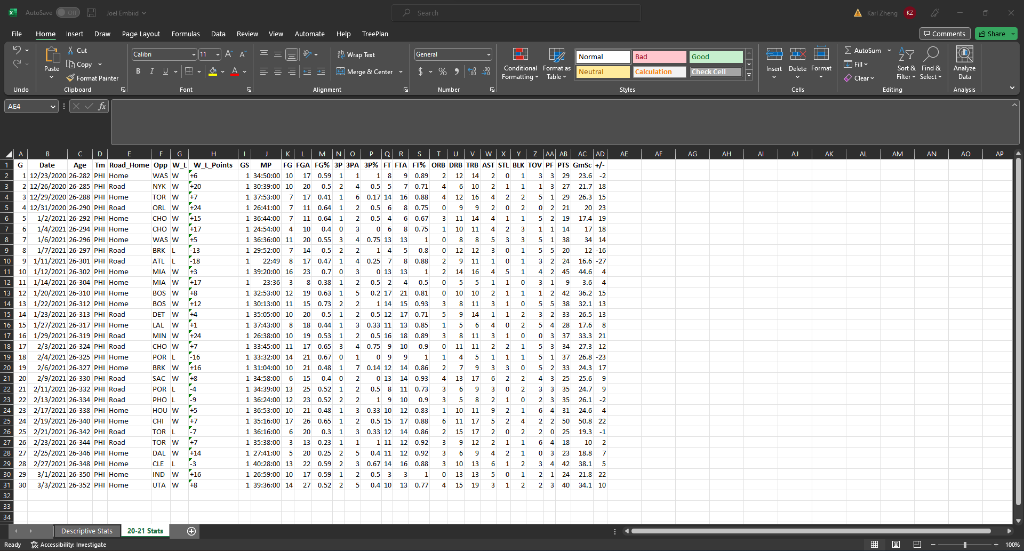Click the Search box in the title bar
1024x551 pixels.
pos(516,12)
